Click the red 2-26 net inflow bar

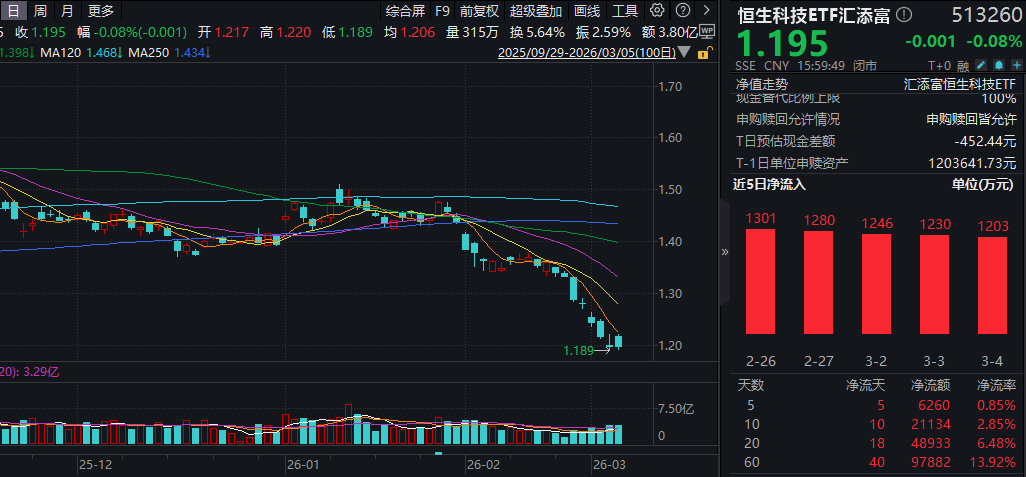point(760,281)
